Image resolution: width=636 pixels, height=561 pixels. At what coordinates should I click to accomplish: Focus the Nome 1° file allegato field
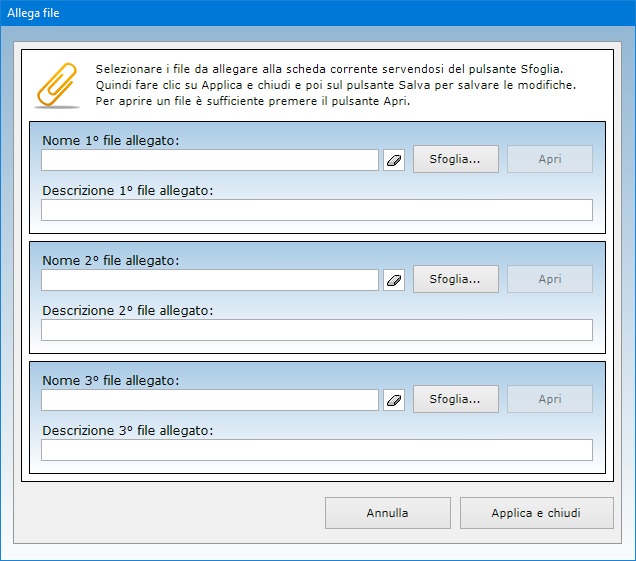pos(210,160)
